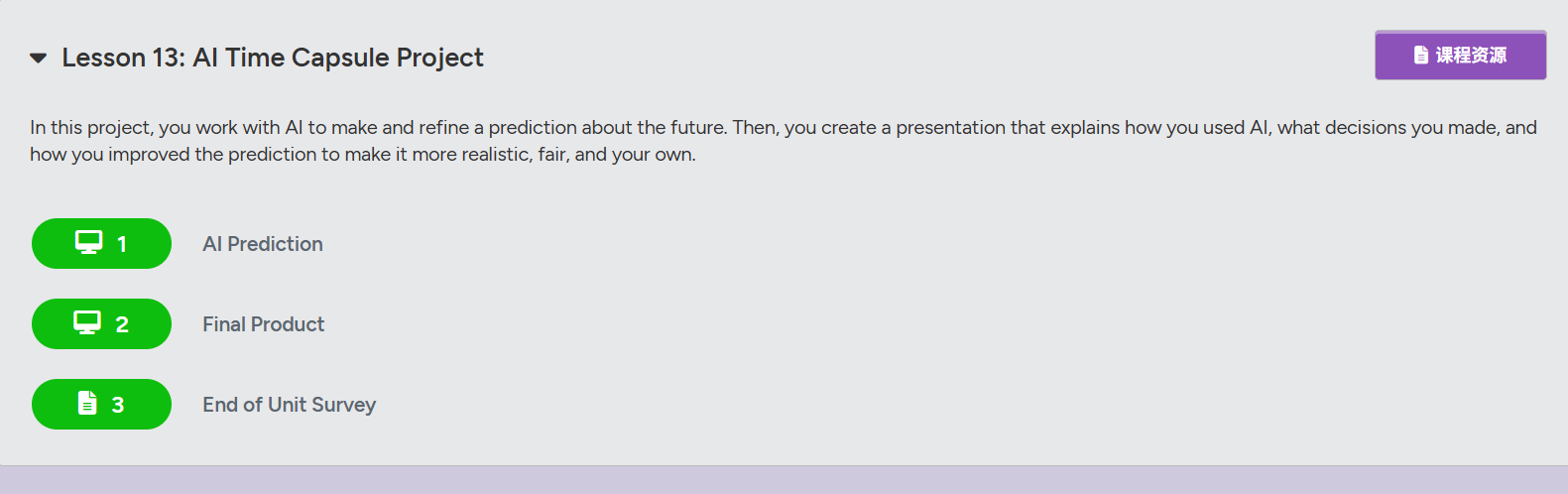
Task: Click the word Project in the lesson title
Action: click(x=440, y=58)
